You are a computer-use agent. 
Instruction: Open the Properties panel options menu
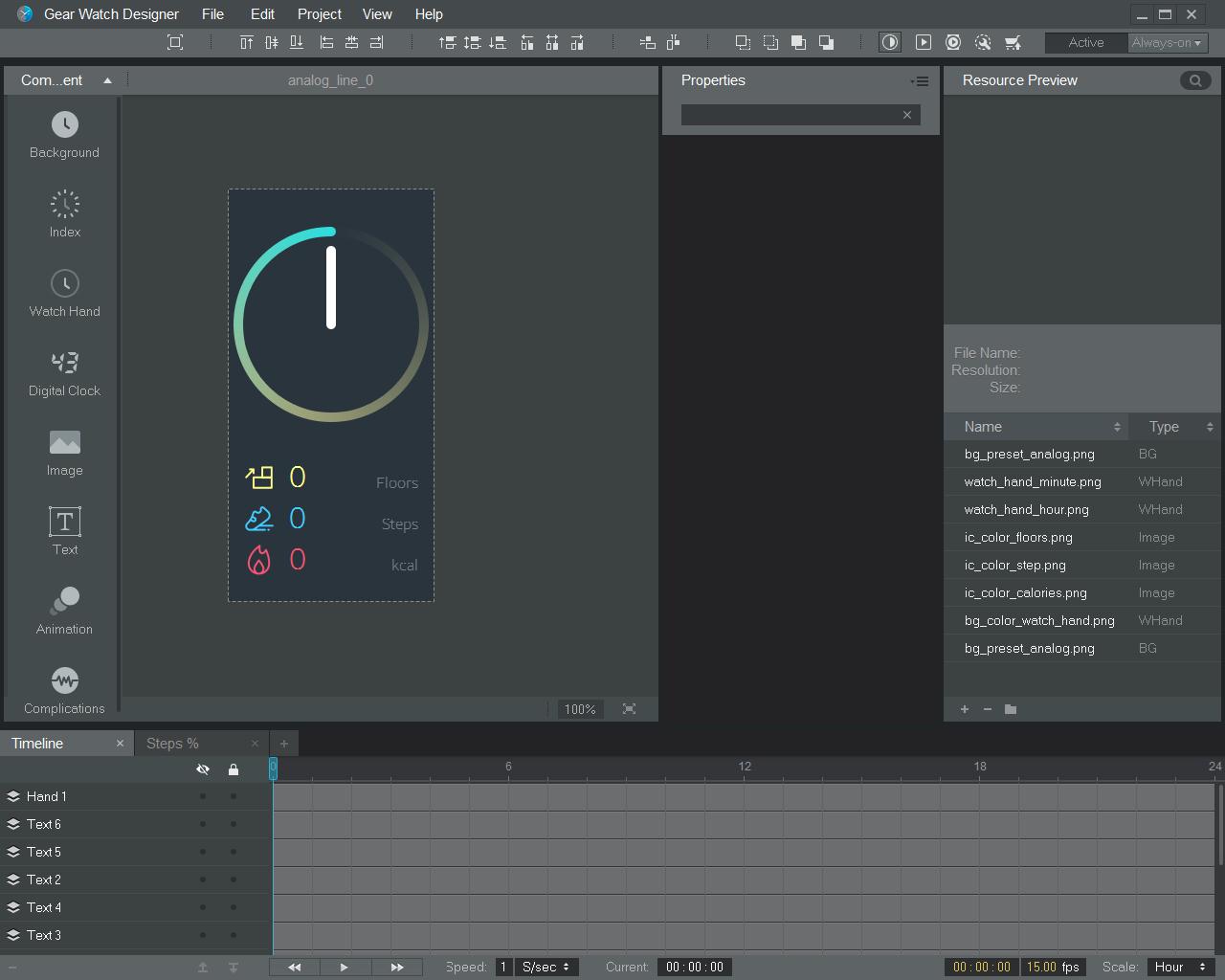tap(920, 81)
